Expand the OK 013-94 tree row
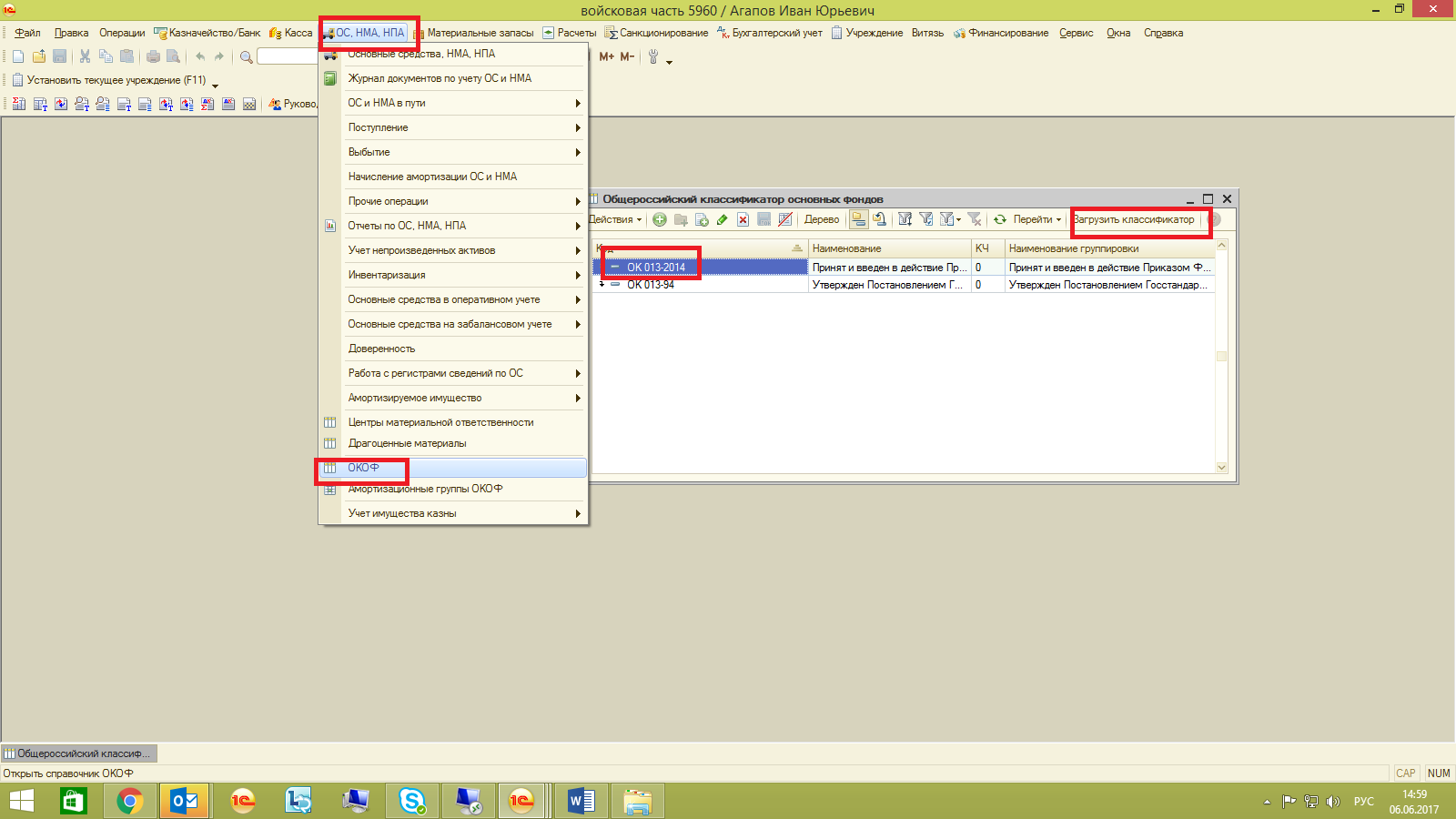This screenshot has width=1456, height=819. [x=602, y=285]
